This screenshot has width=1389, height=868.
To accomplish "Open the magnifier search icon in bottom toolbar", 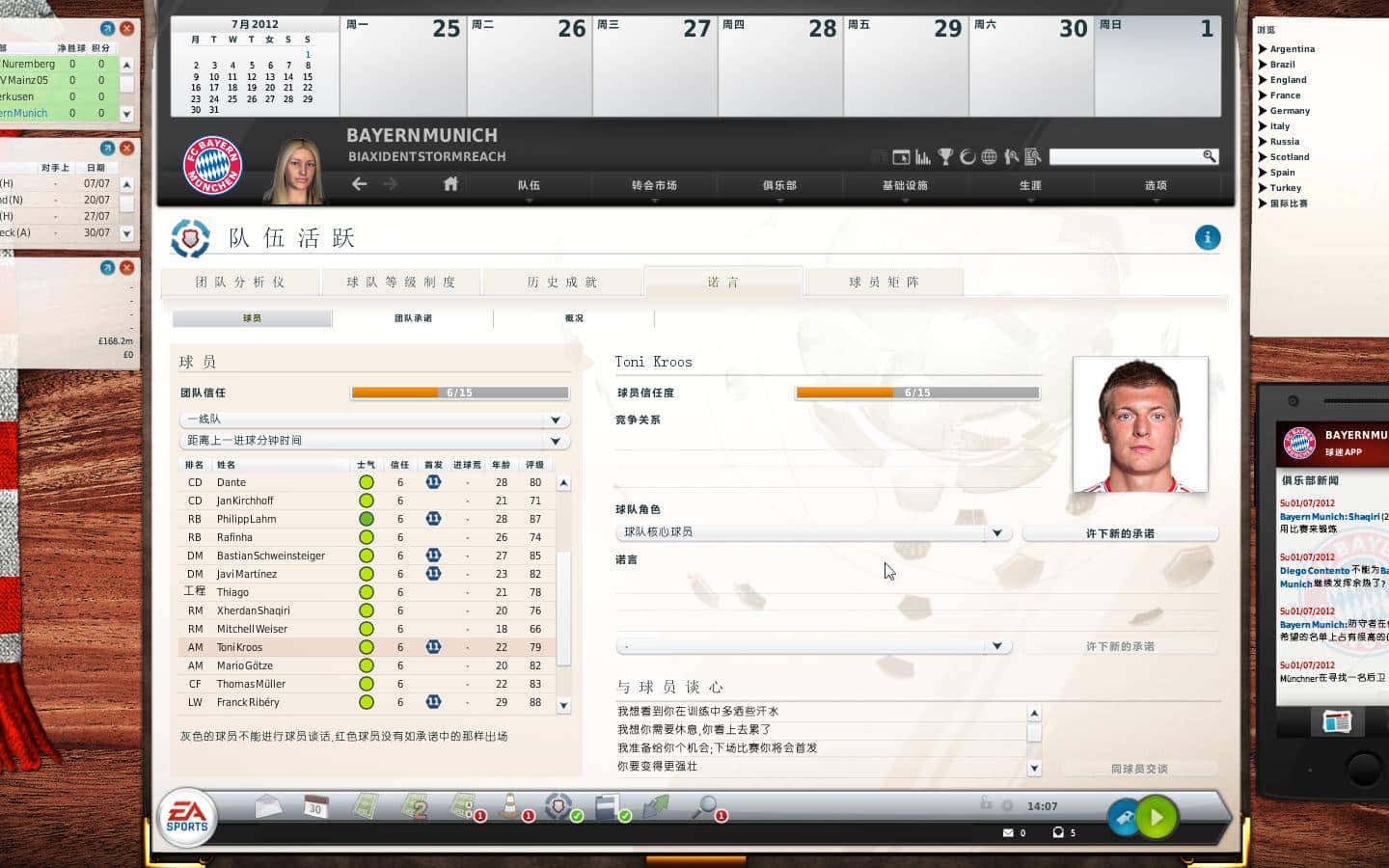I will 705,806.
